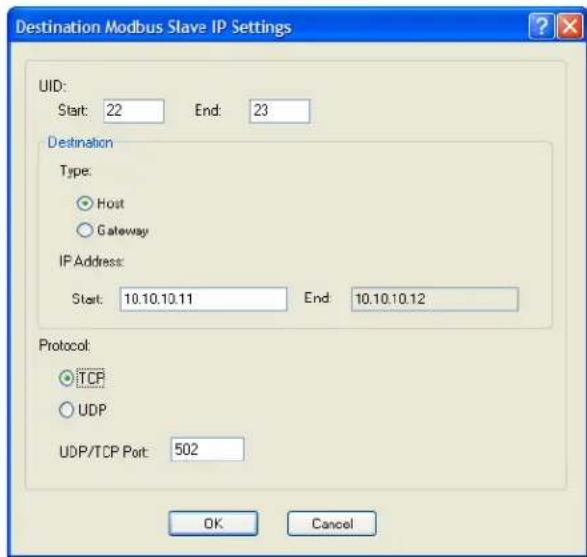Click the UDP/TCP Port label
This screenshot has height=557, width=587.
pos(104,452)
